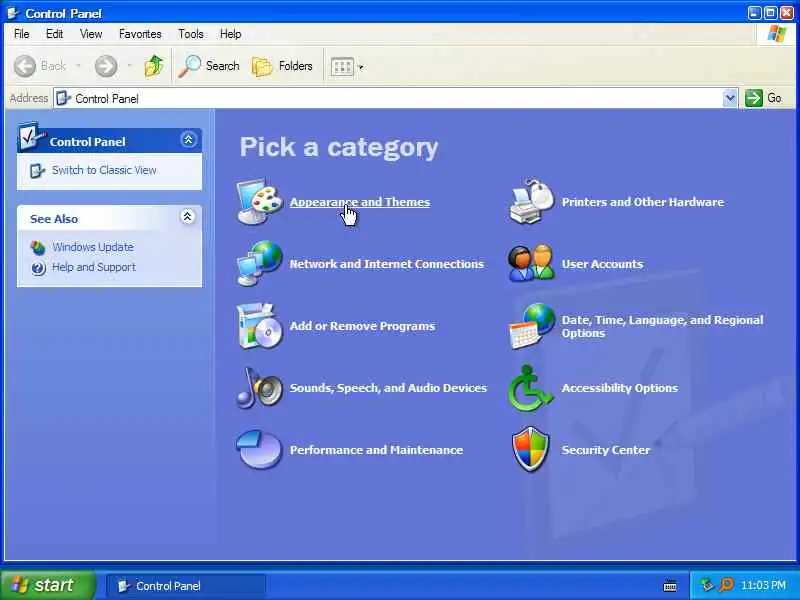Click the Control Panel icon in address bar
This screenshot has width=800, height=600.
[x=63, y=98]
